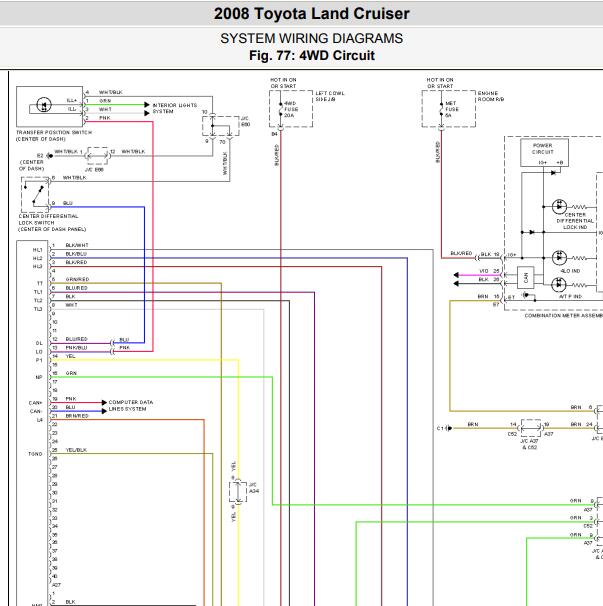Click the 4LO IND LED symbol

[559, 258]
